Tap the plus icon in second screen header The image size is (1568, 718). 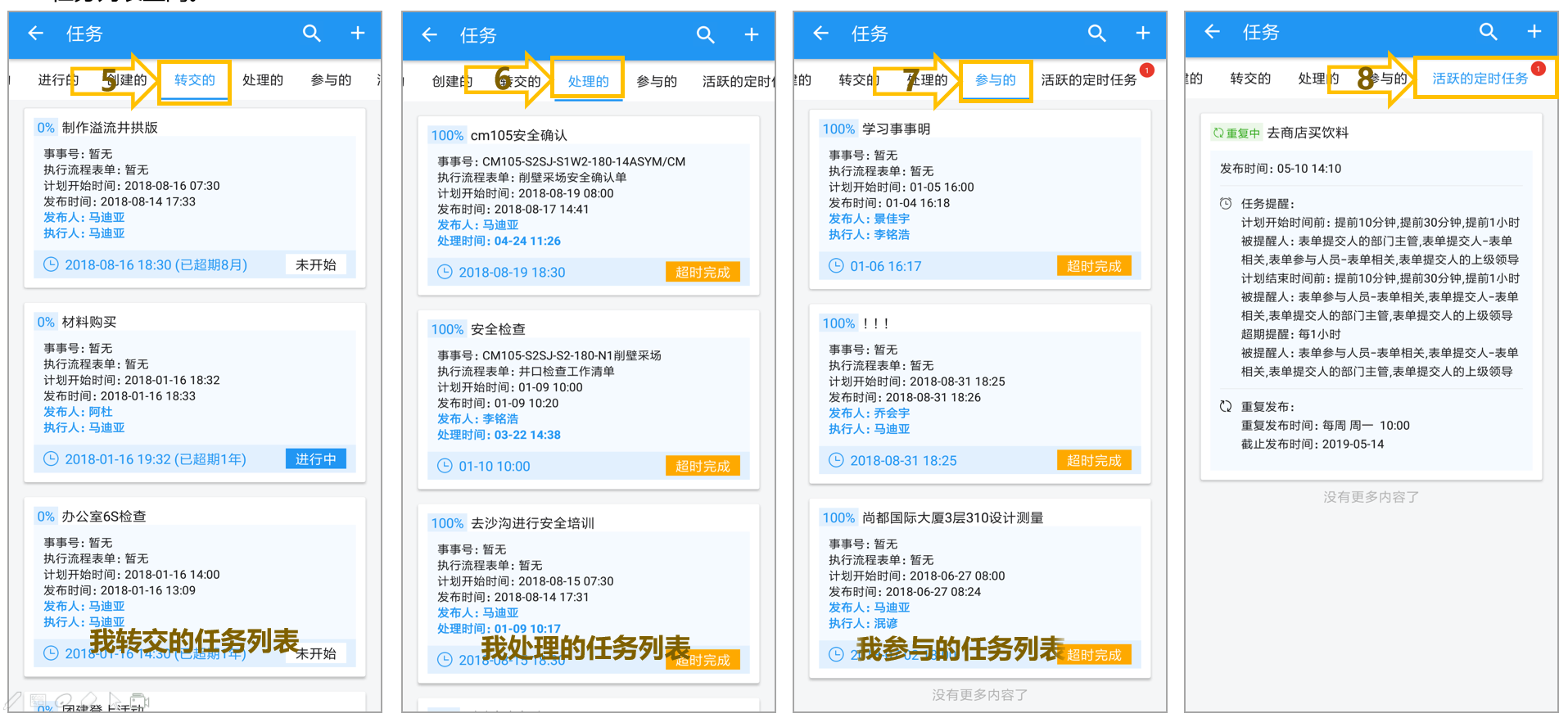coord(752,34)
